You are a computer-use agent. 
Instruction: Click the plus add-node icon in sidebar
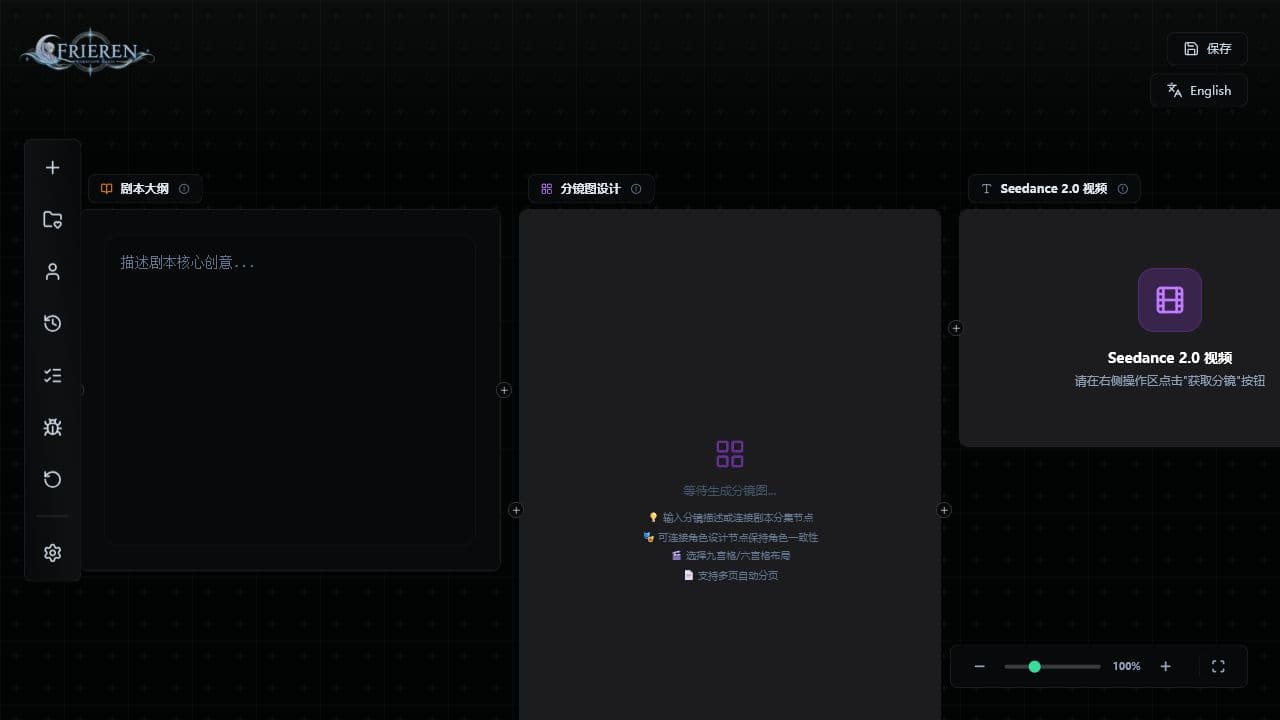(x=53, y=168)
